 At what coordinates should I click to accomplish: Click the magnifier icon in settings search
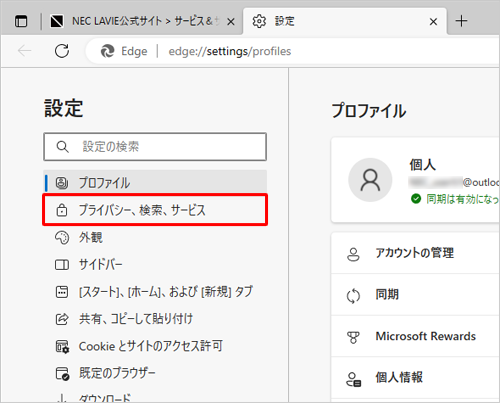[x=62, y=147]
